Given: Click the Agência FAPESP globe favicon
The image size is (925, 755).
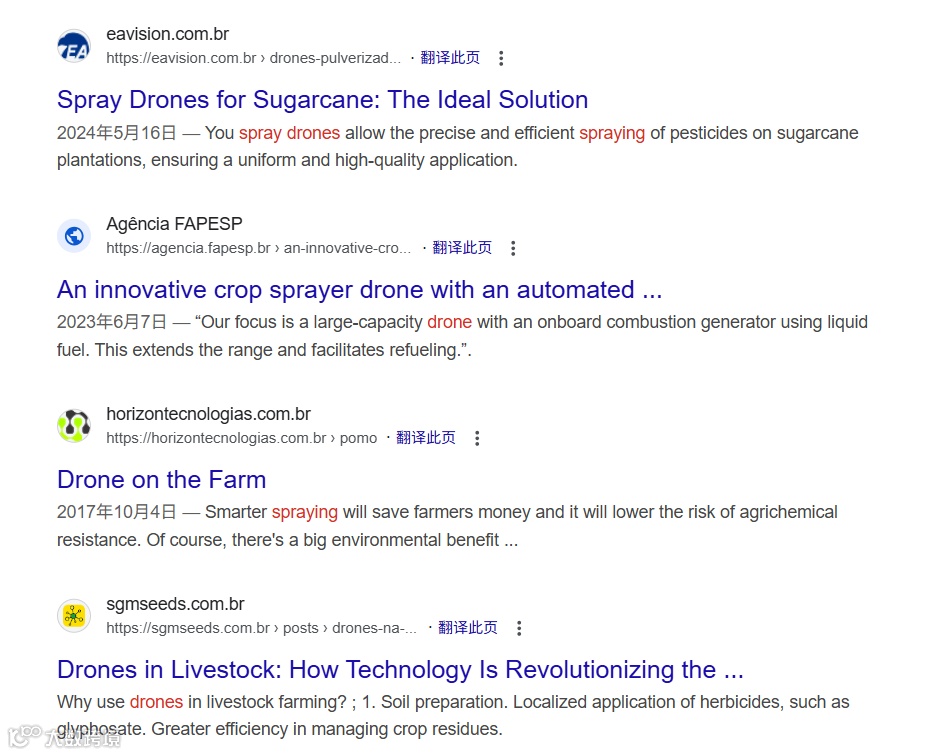Looking at the screenshot, I should tap(74, 236).
